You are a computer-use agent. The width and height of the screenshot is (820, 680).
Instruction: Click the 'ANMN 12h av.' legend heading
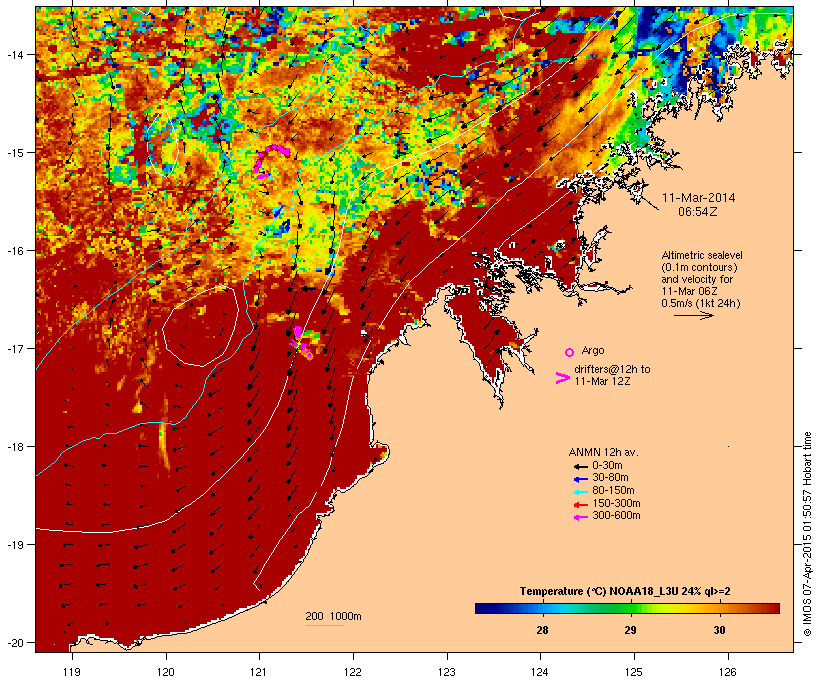point(603,452)
